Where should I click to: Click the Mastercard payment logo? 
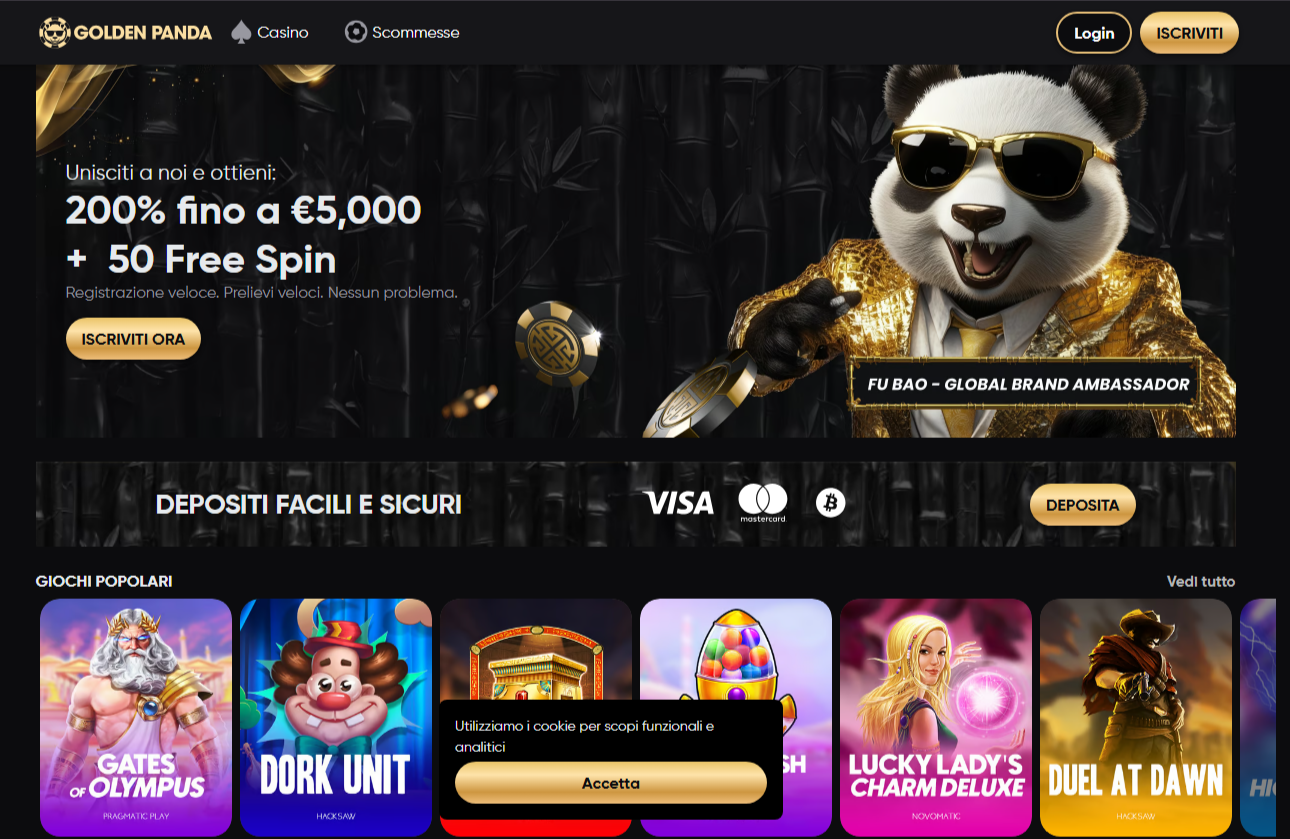tap(763, 503)
